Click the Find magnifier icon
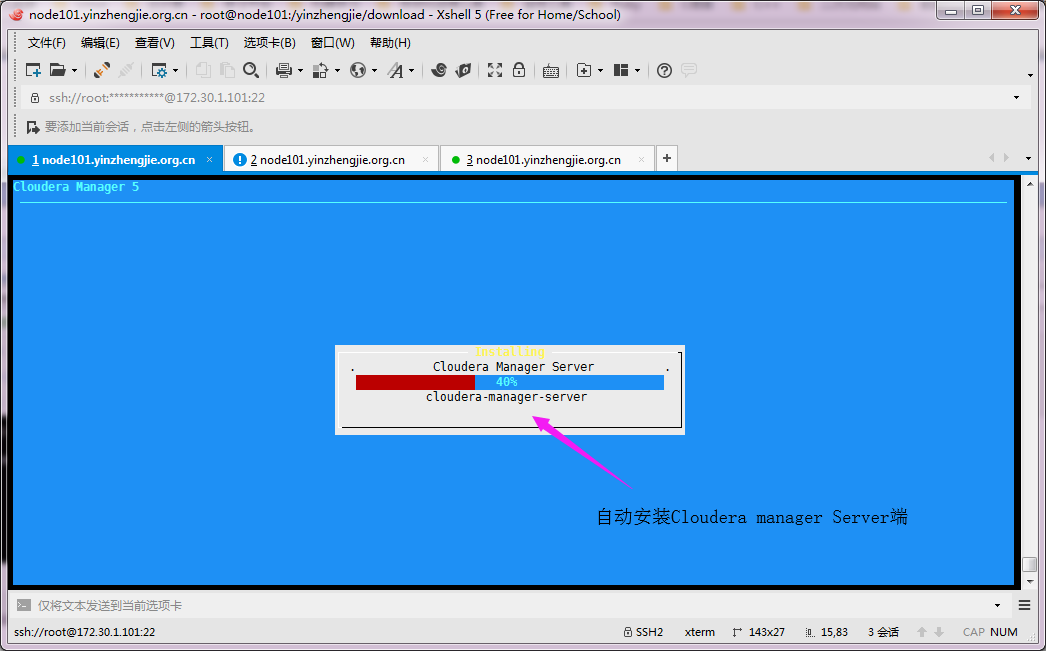 (251, 70)
